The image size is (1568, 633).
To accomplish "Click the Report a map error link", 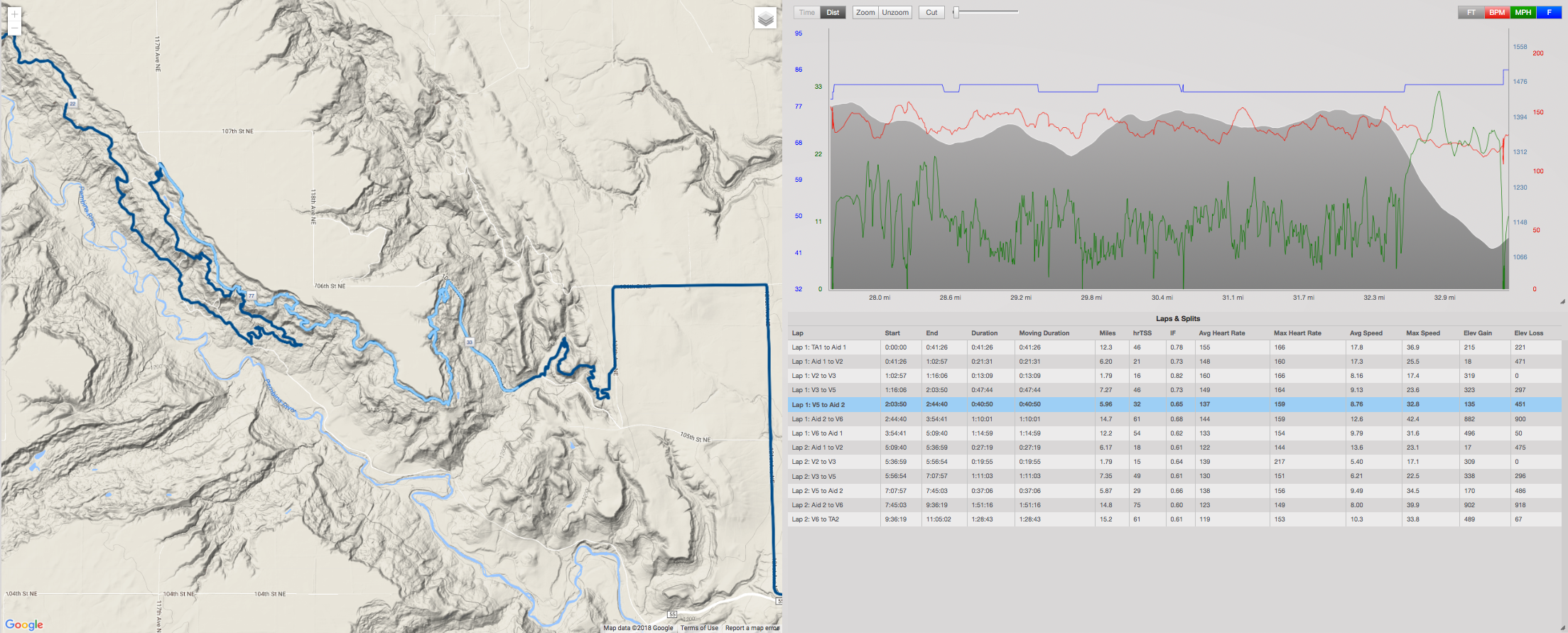I will pyautogui.click(x=752, y=628).
